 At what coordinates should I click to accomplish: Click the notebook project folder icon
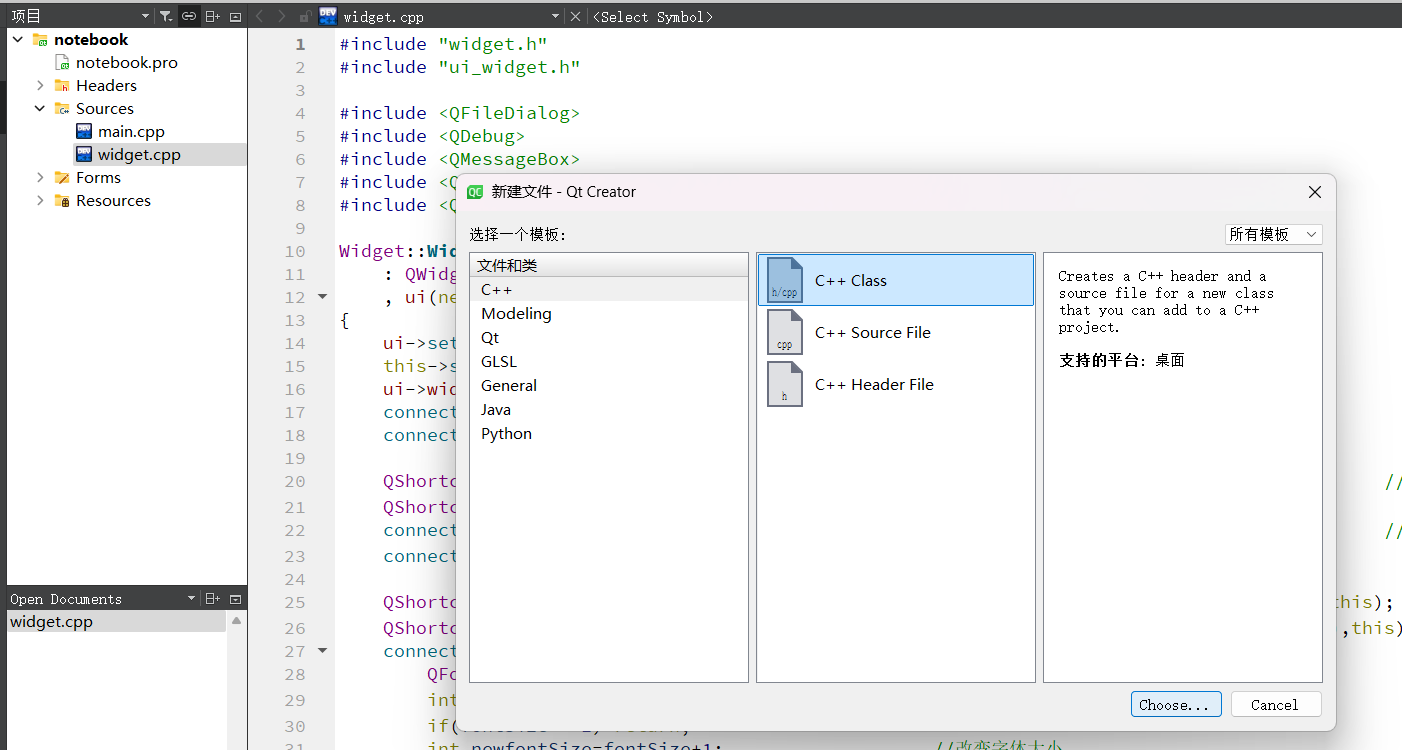tap(40, 39)
